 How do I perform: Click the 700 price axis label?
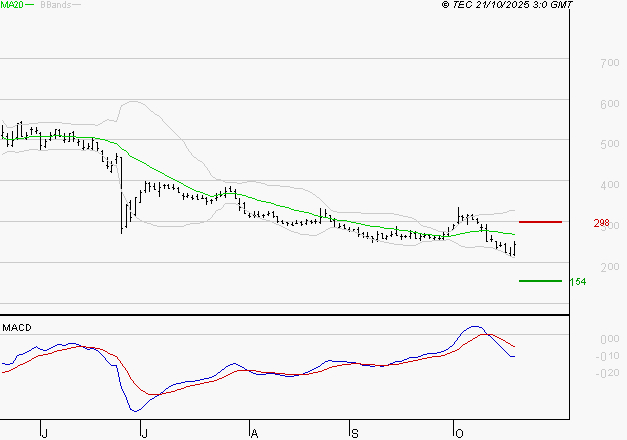click(610, 63)
